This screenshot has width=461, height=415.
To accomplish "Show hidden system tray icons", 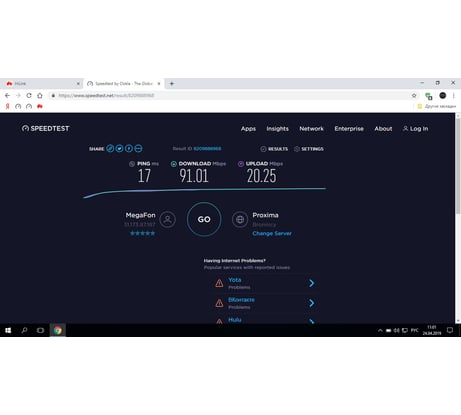I will click(380, 330).
